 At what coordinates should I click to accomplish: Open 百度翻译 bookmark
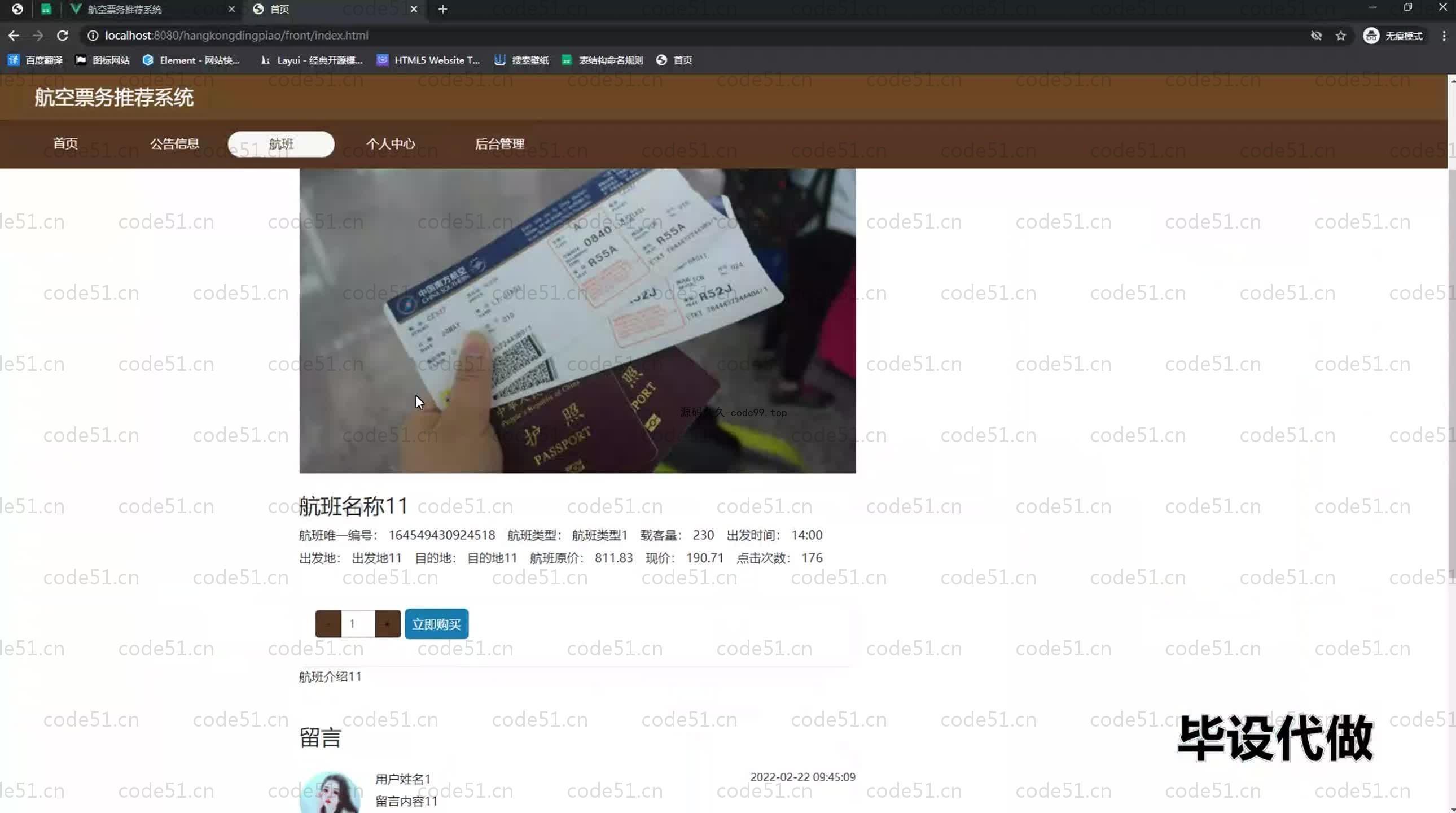[x=35, y=60]
